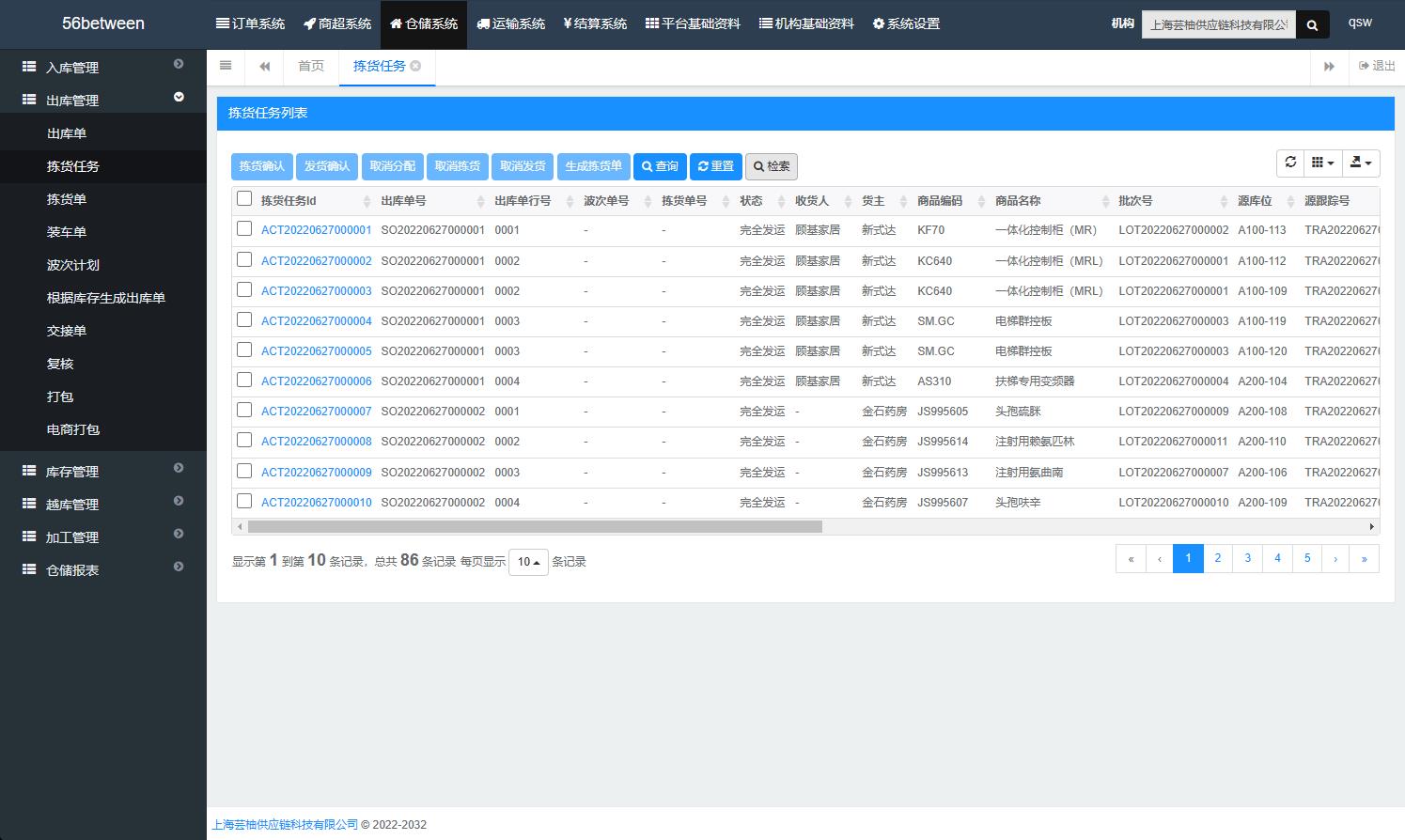Jump to last page with » button

click(1364, 558)
